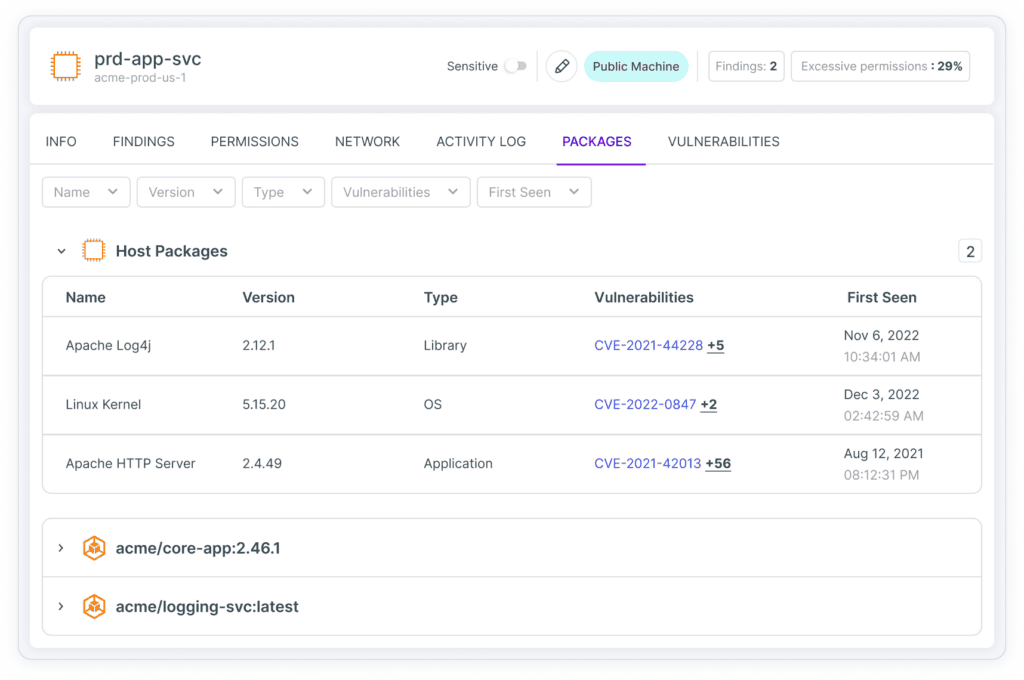
Task: Click the Type column header
Action: 440,297
